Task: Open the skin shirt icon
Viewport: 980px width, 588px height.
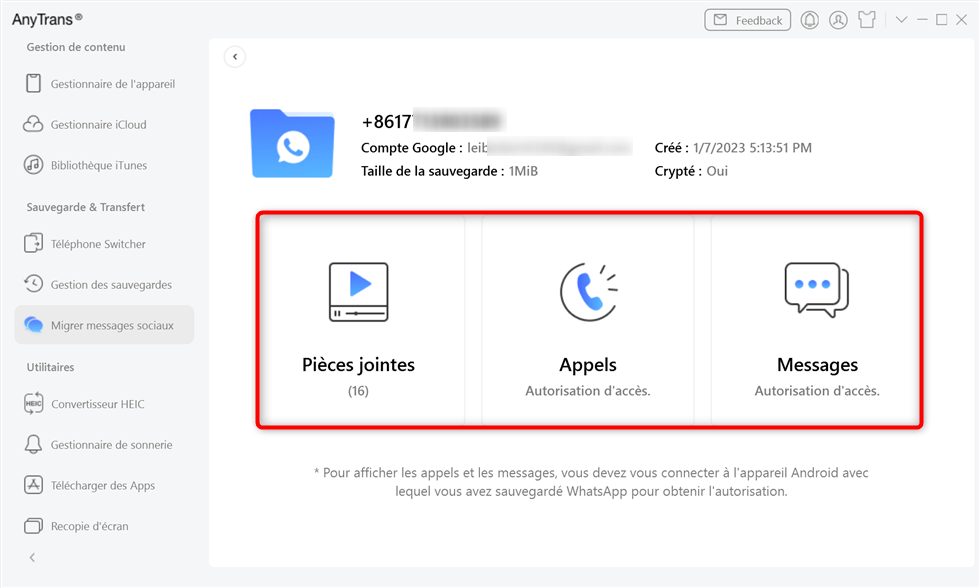Action: 867,20
